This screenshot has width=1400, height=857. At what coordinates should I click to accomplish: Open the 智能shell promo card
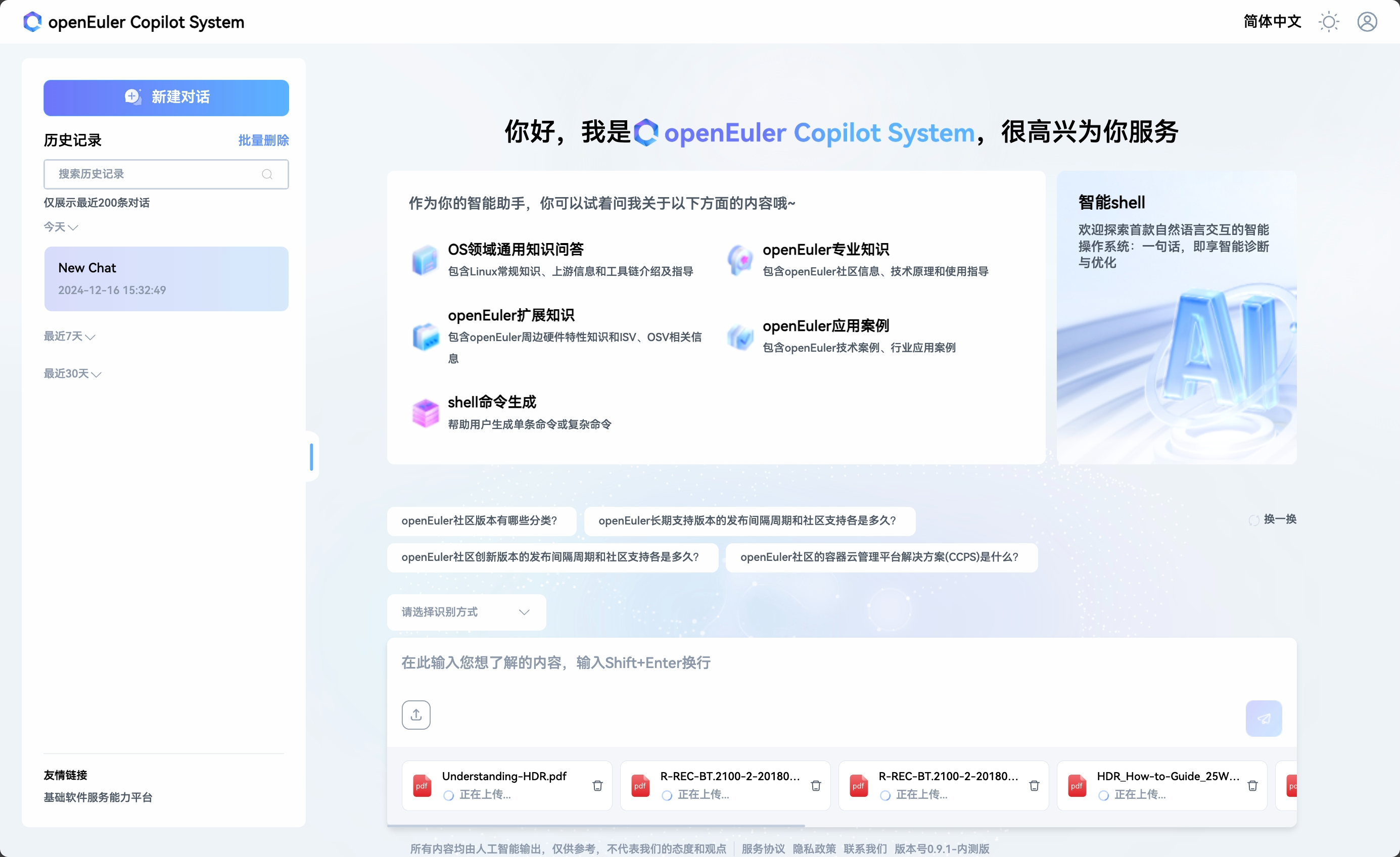coord(1176,317)
